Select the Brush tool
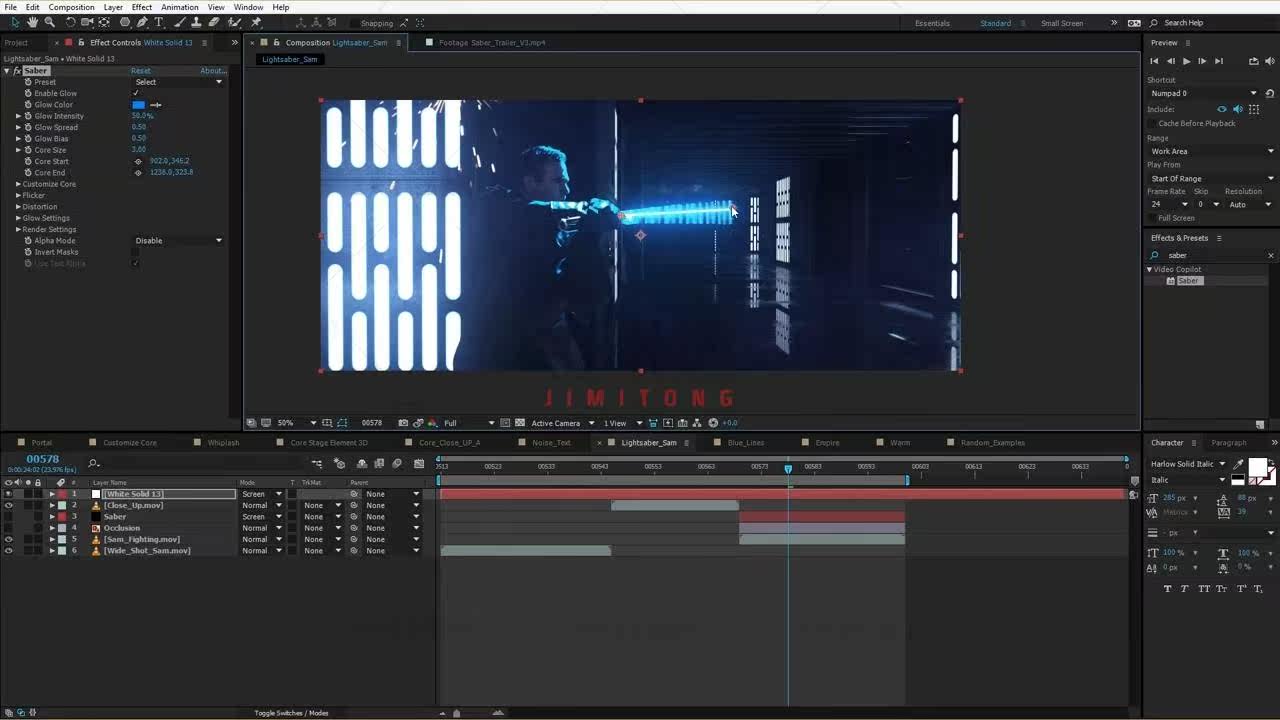This screenshot has height=720, width=1280. point(181,22)
